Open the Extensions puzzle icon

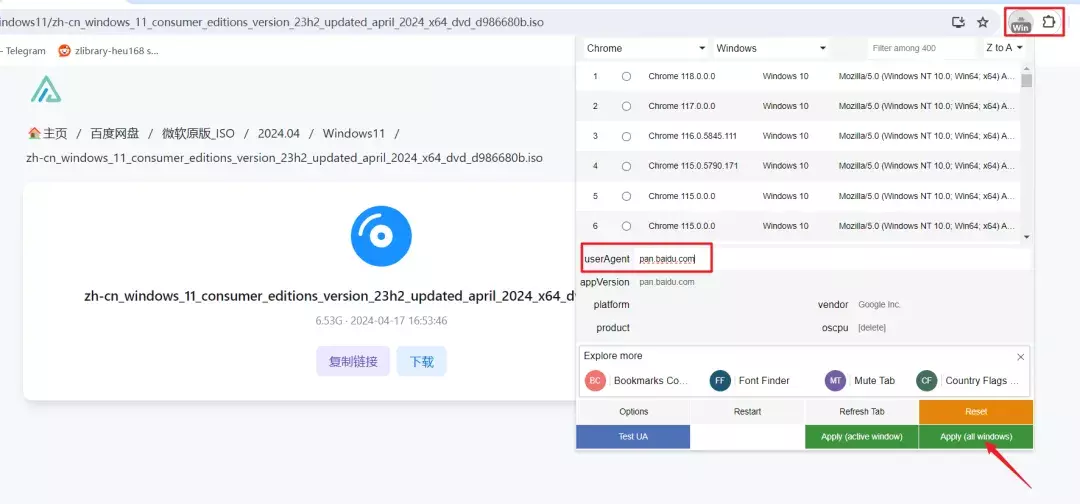click(1048, 22)
